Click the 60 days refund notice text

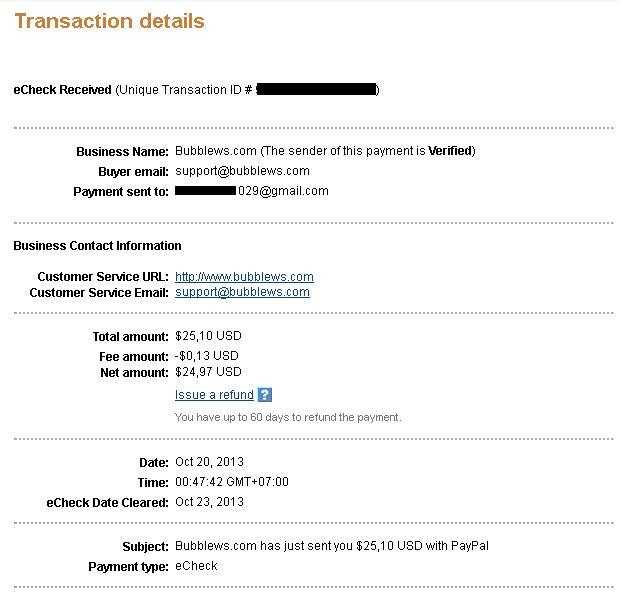pyautogui.click(x=288, y=417)
